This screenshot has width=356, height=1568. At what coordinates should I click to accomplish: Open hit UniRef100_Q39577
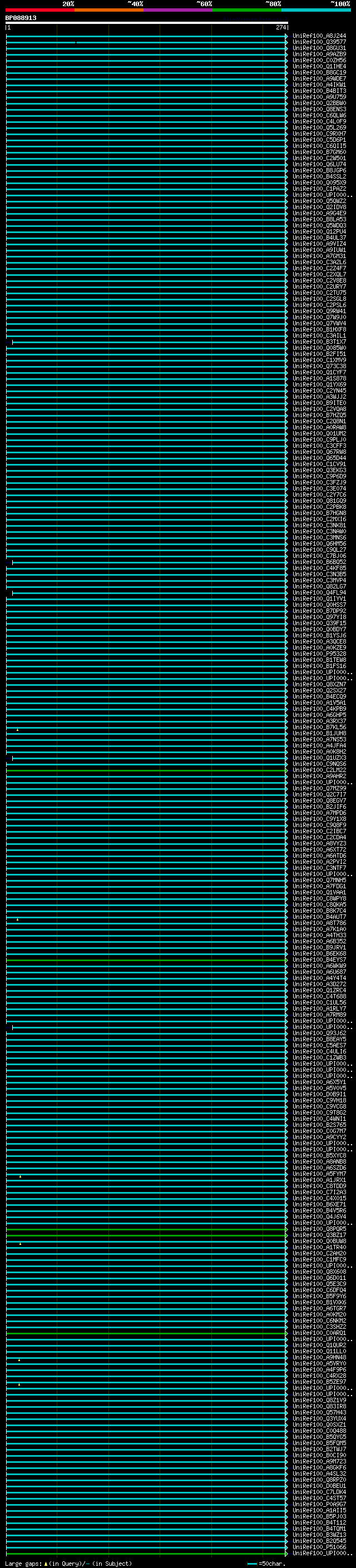(x=319, y=42)
